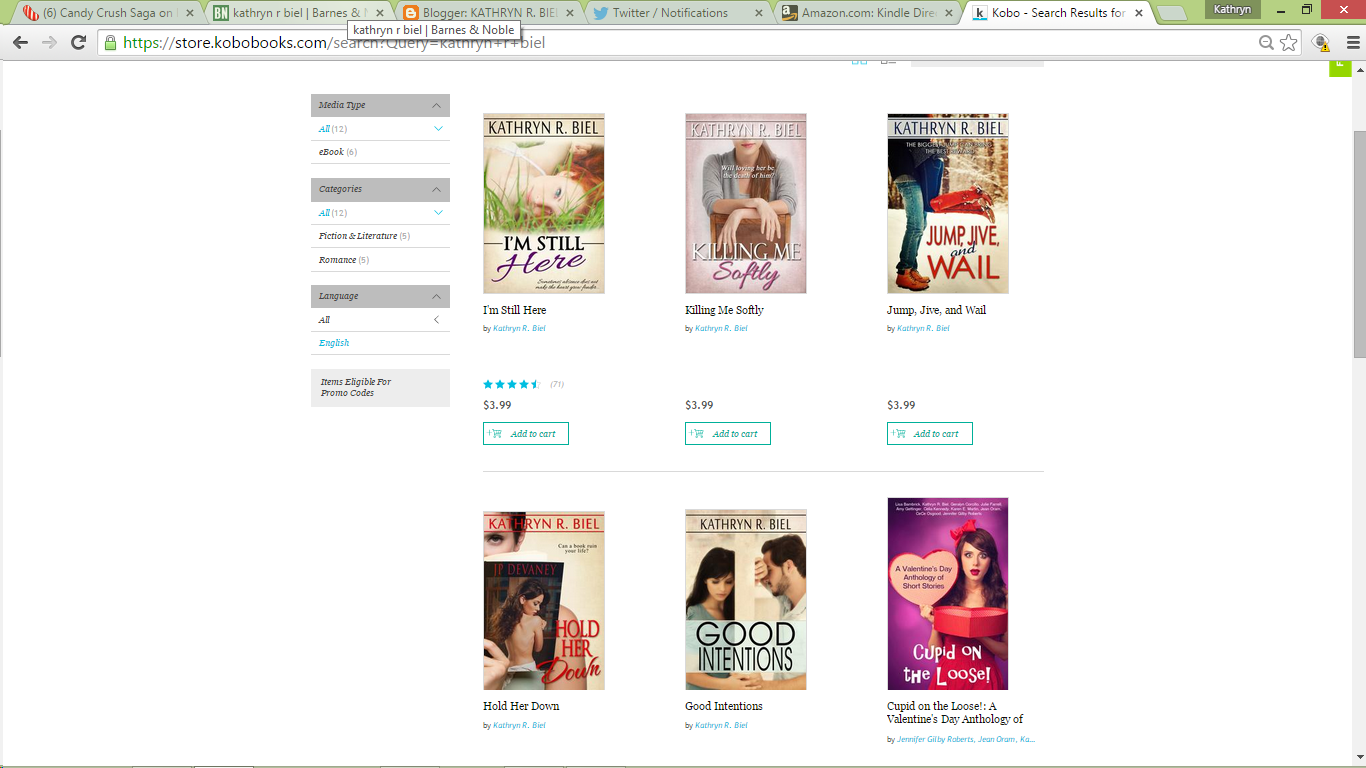The image size is (1366, 768).
Task: Click star rating for I'm Still Here
Action: (512, 384)
